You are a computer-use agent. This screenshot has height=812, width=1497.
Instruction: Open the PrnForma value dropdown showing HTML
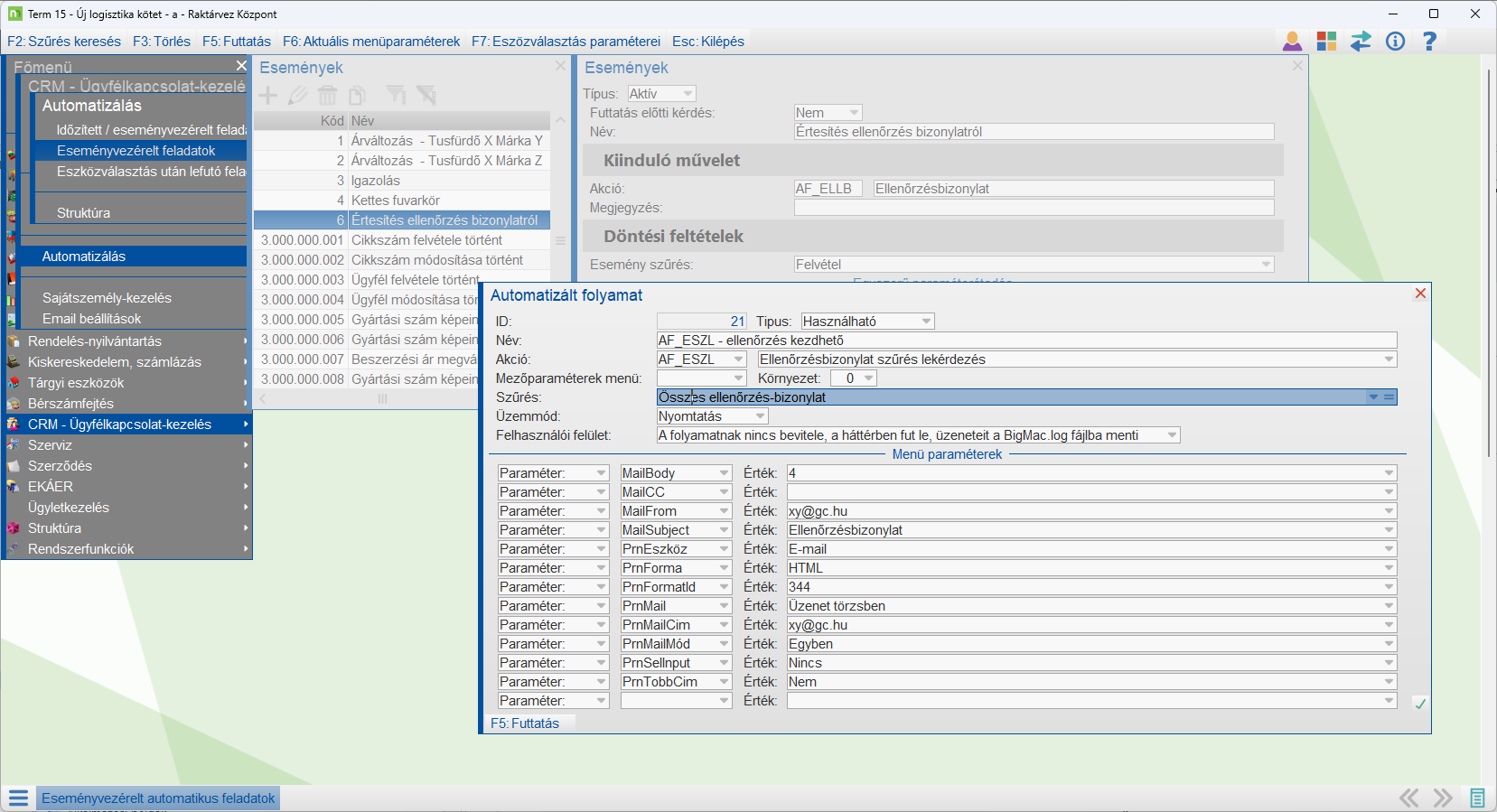[x=1389, y=568]
